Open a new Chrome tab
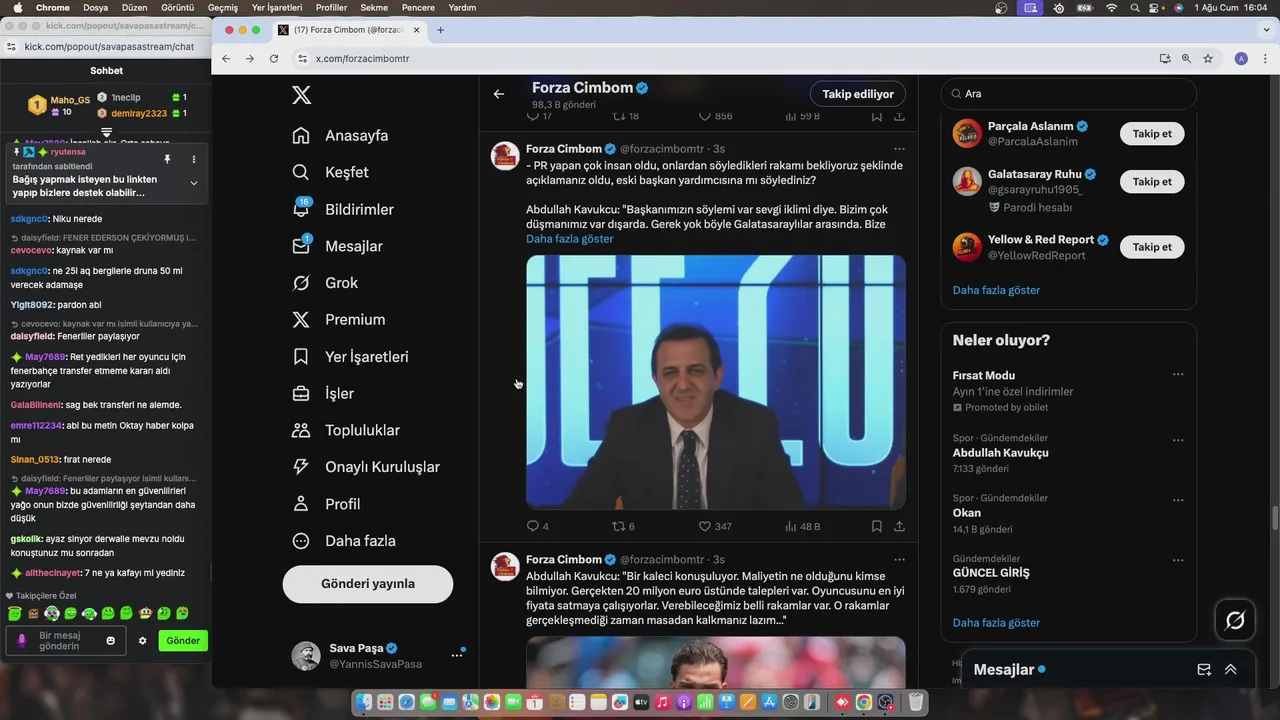Screen dimensions: 1280x720 coord(440,30)
